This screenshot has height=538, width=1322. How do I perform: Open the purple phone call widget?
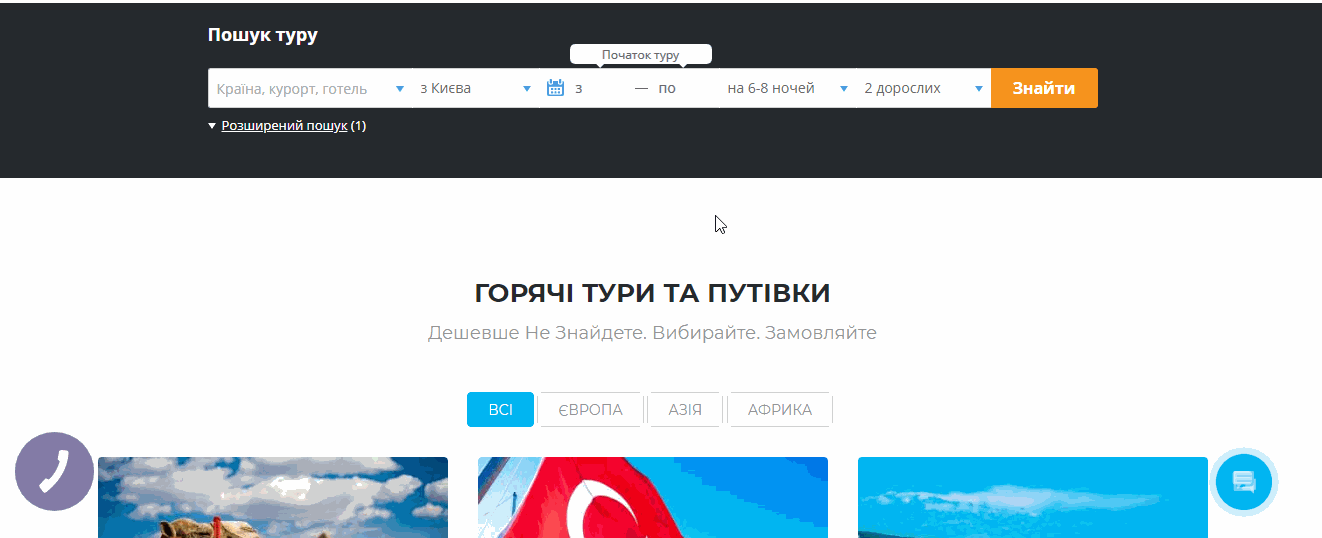pos(55,472)
